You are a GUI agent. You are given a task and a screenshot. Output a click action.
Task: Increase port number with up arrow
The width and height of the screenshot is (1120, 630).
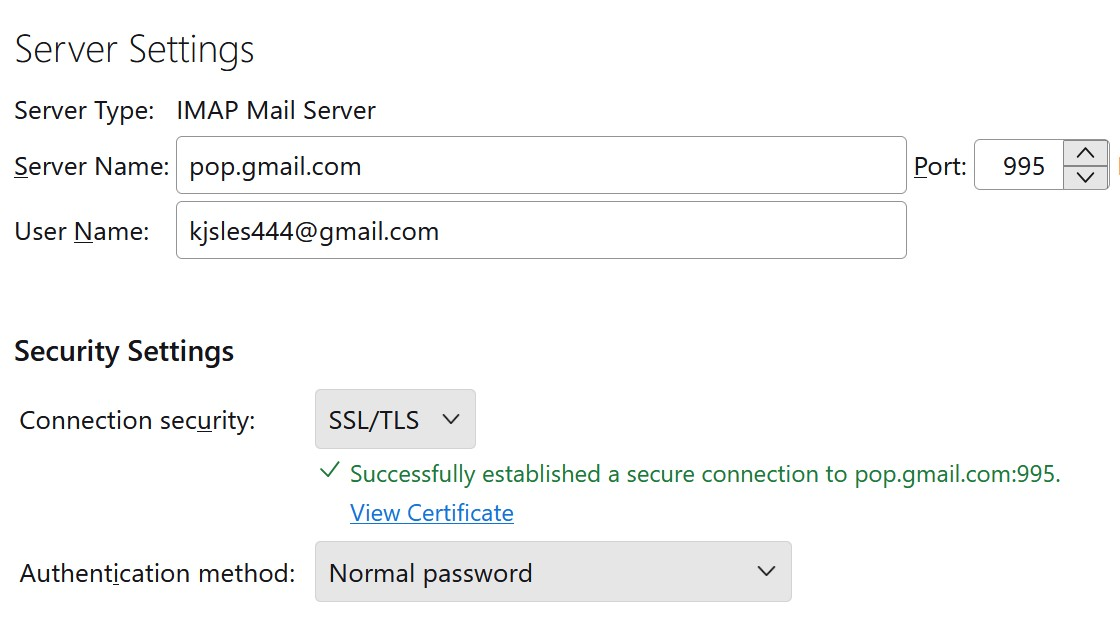1085,154
